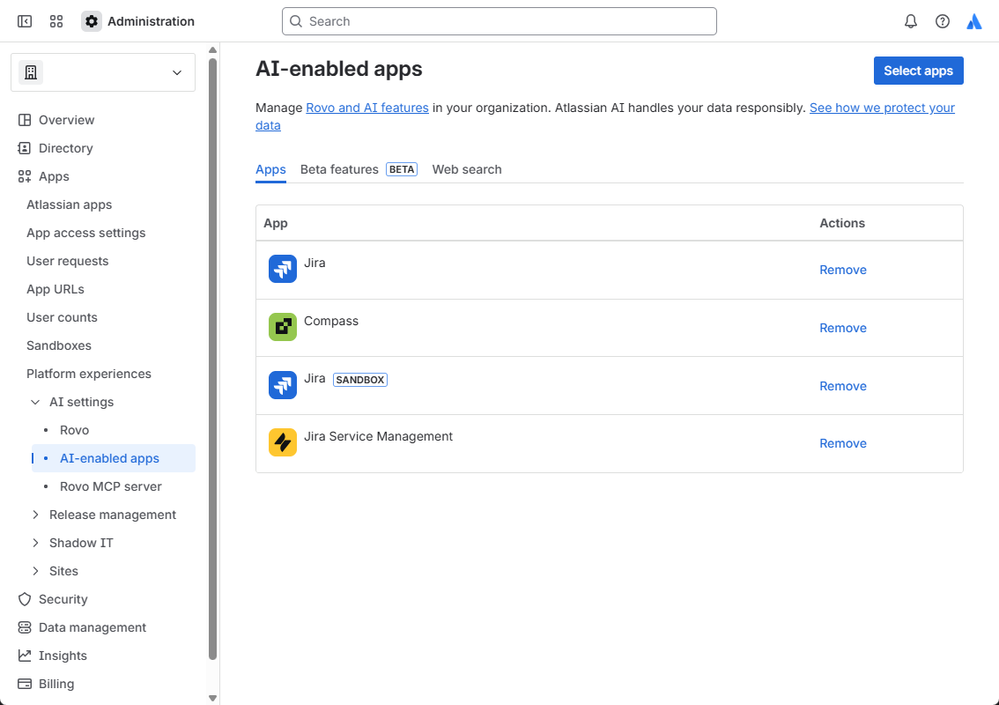Viewport: 999px width, 705px height.
Task: Remove the first Jira app
Action: pyautogui.click(x=843, y=269)
